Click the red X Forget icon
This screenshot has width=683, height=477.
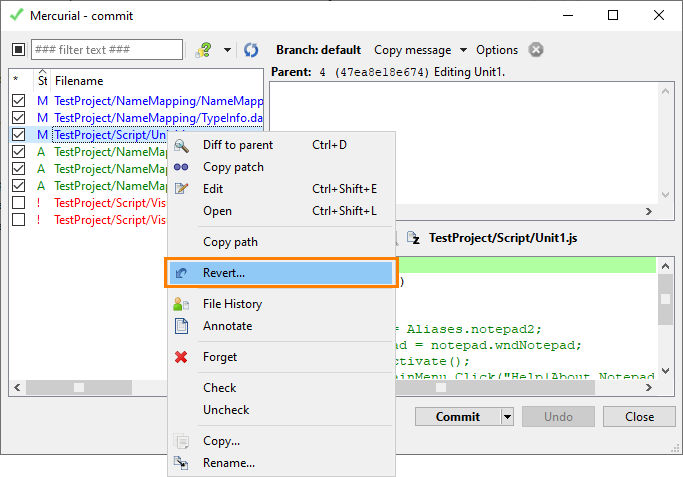[181, 357]
